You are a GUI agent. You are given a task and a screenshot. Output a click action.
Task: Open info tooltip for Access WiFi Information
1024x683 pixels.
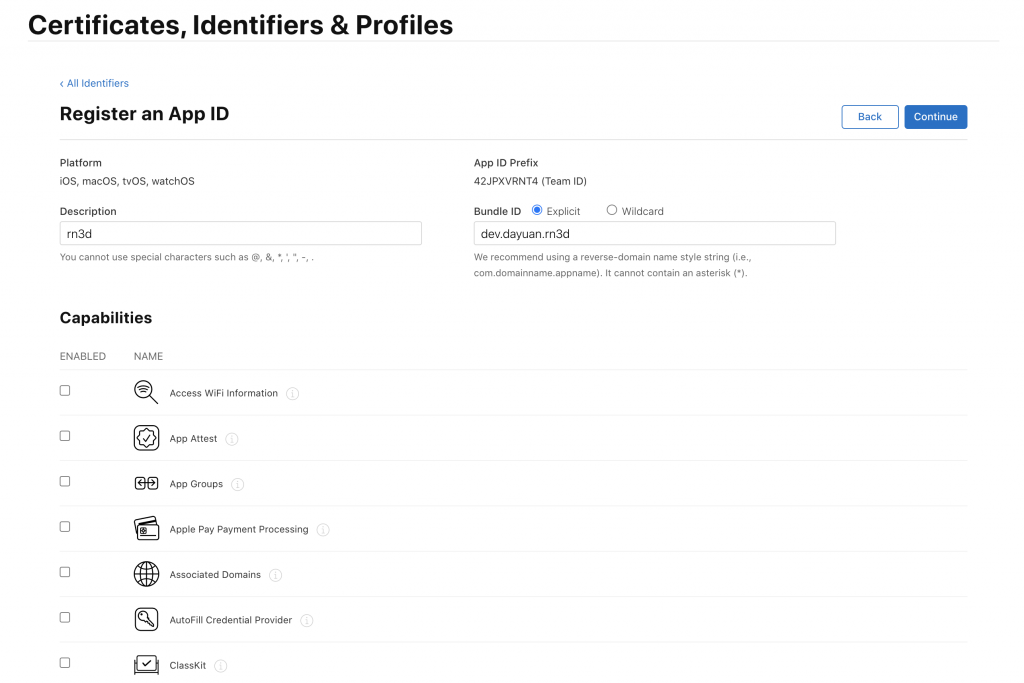293,394
